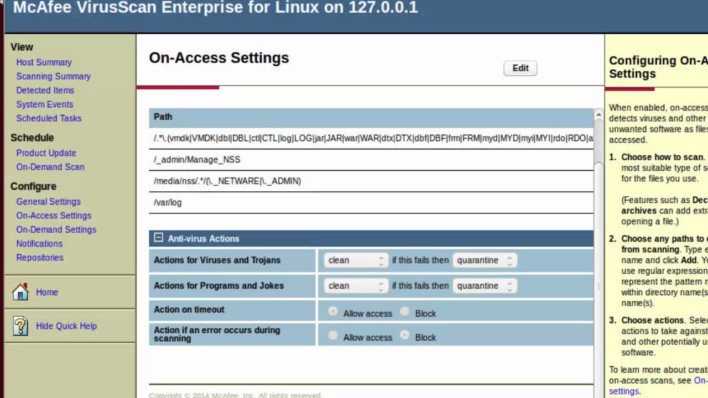Collapse the Anti-virus Actions section
The height and width of the screenshot is (398, 708).
[x=158, y=238]
